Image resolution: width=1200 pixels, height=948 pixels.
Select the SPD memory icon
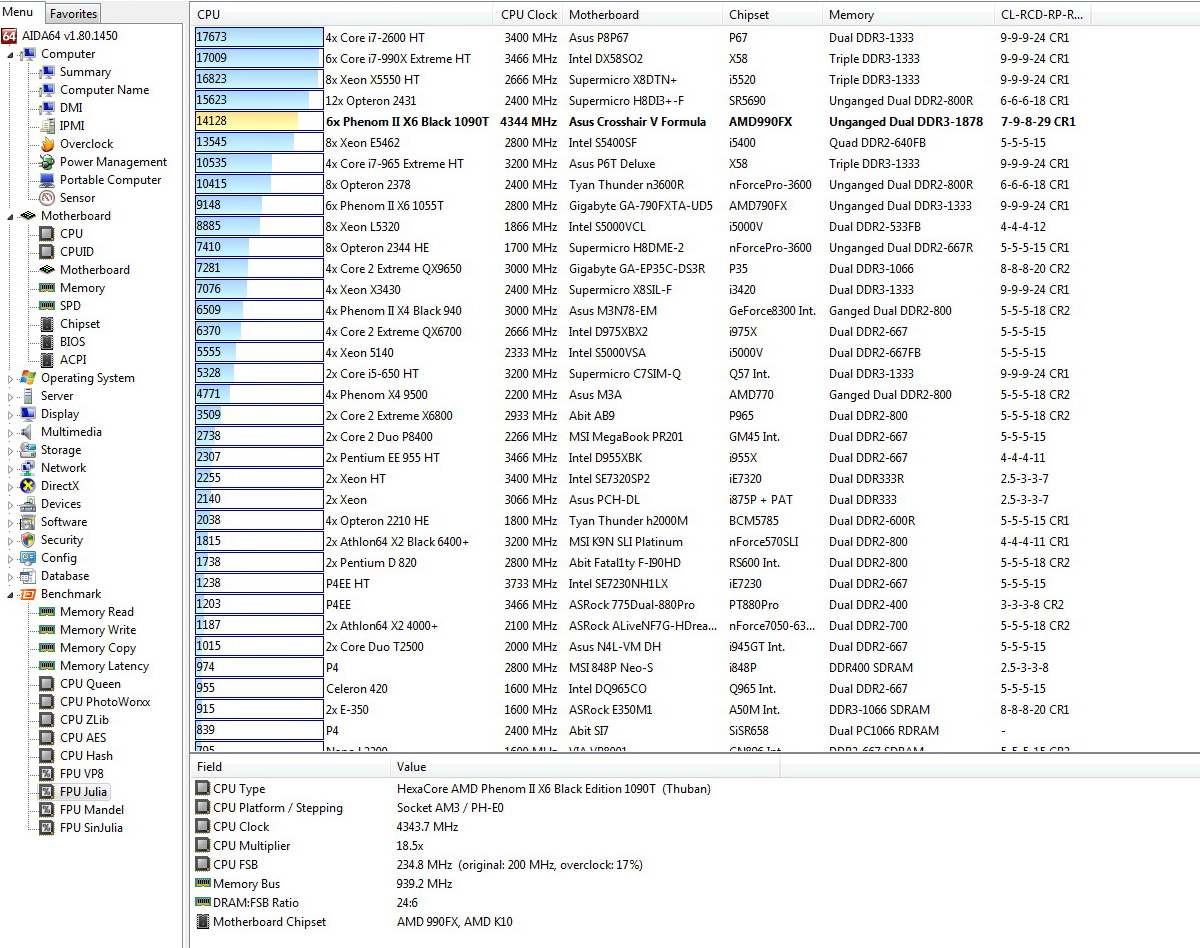pos(47,306)
